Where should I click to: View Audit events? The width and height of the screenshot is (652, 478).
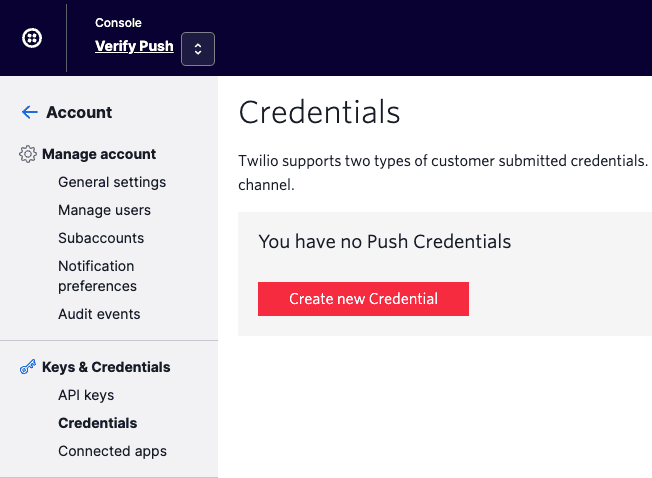tap(99, 314)
